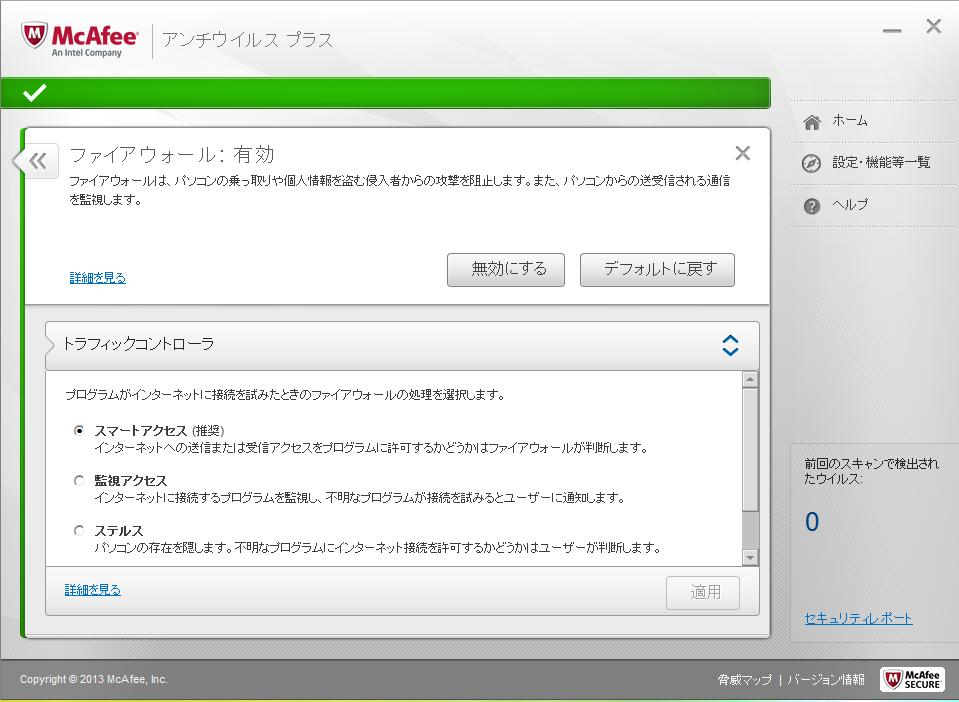Click the compass icon for 設定・機能等一覧

(812, 163)
